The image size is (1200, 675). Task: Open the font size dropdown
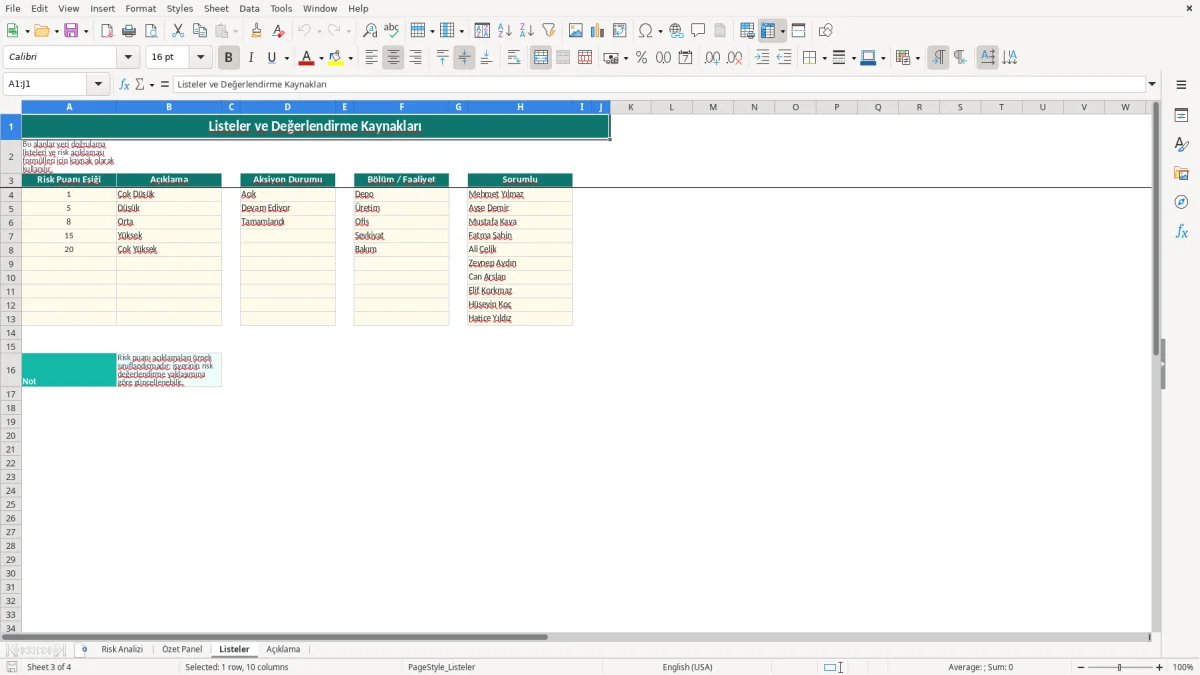[201, 58]
